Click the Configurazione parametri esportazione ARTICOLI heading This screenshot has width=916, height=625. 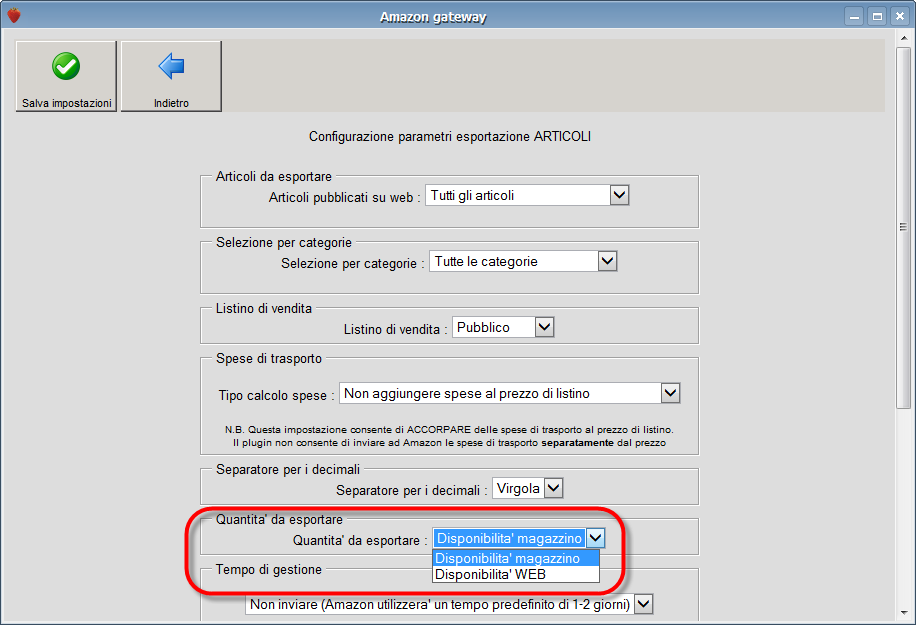450,136
